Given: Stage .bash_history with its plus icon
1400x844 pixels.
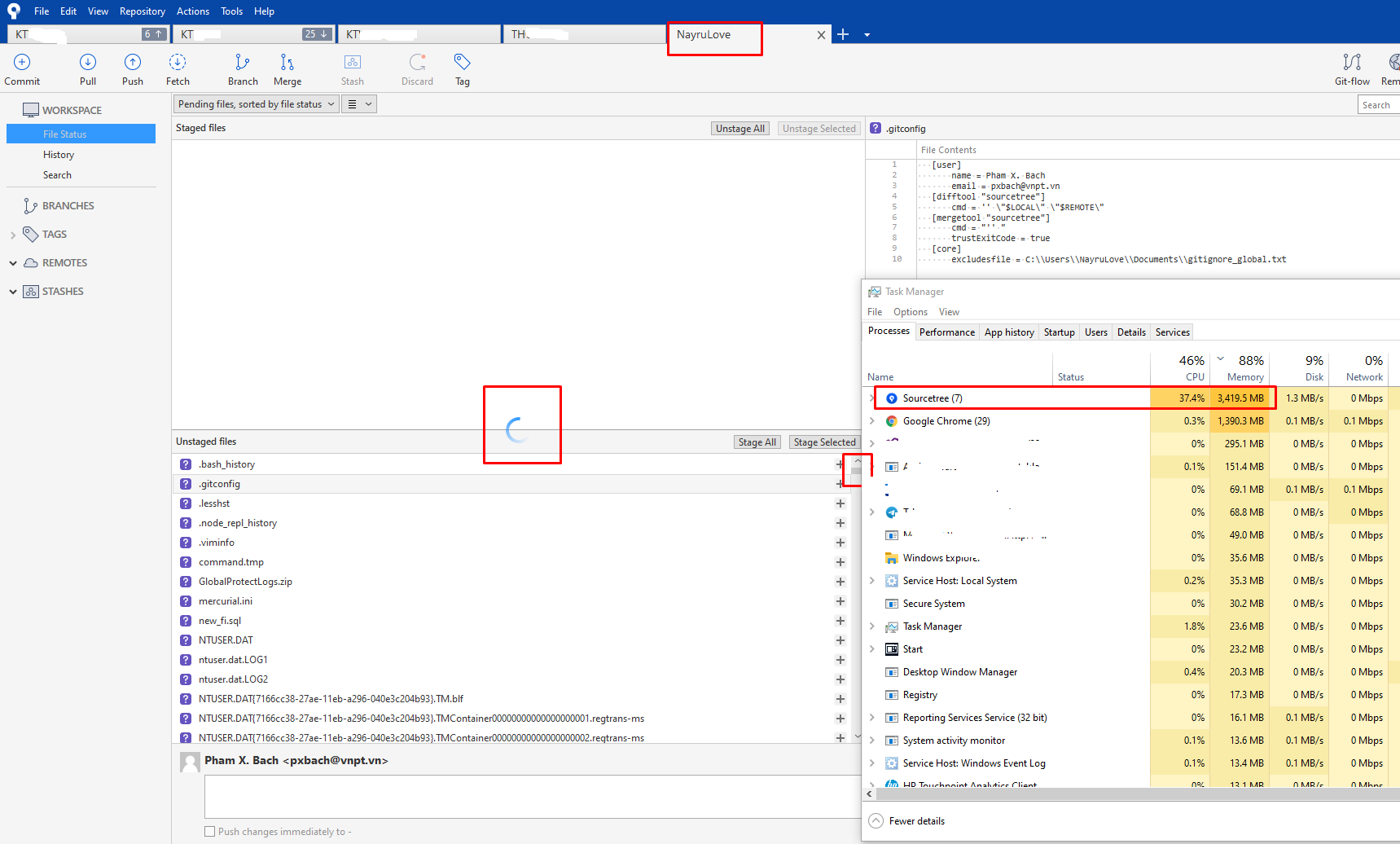Looking at the screenshot, I should click(840, 464).
